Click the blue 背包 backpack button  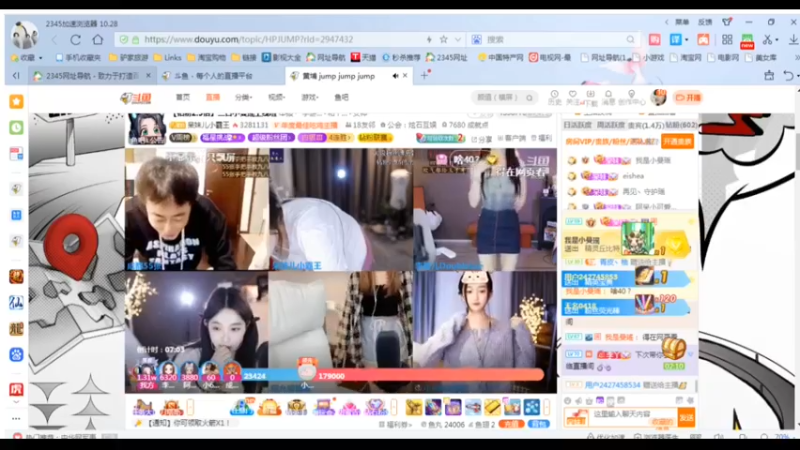click(x=539, y=424)
